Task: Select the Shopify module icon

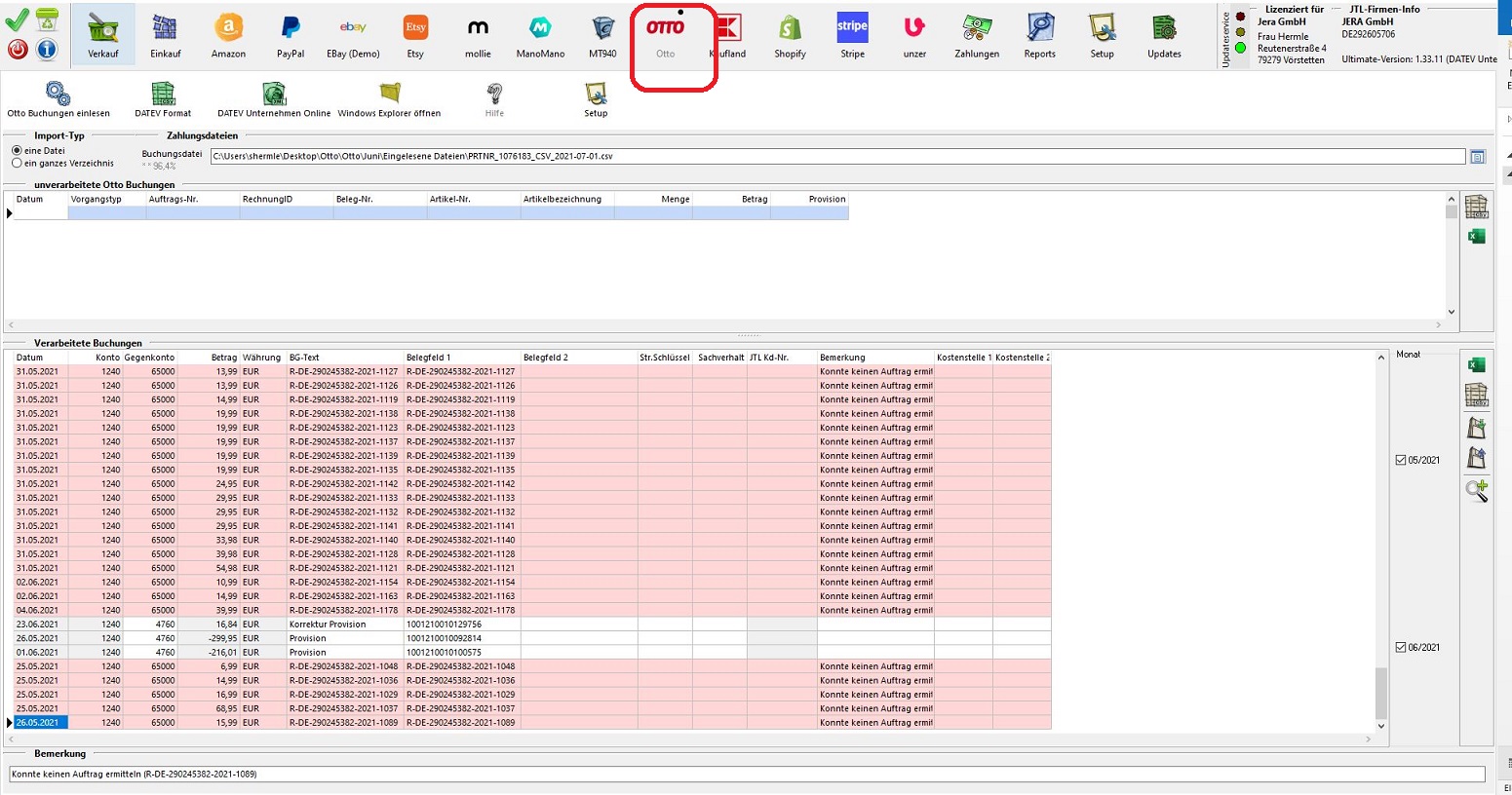Action: click(790, 35)
